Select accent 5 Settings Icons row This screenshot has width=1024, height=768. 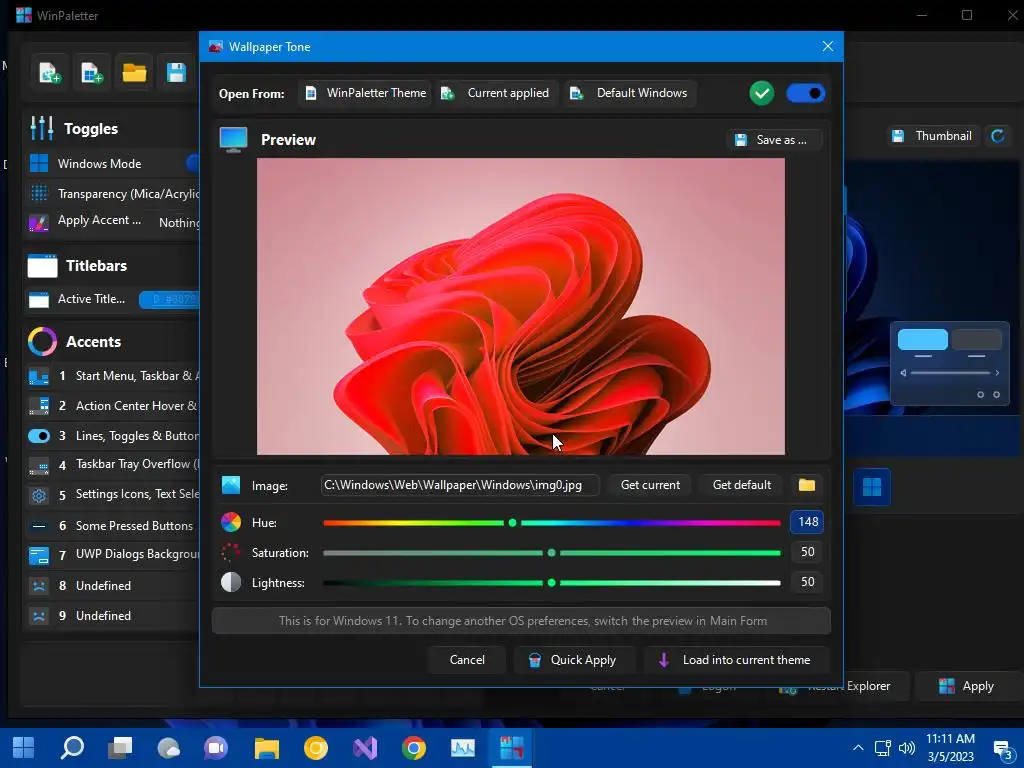tap(112, 494)
